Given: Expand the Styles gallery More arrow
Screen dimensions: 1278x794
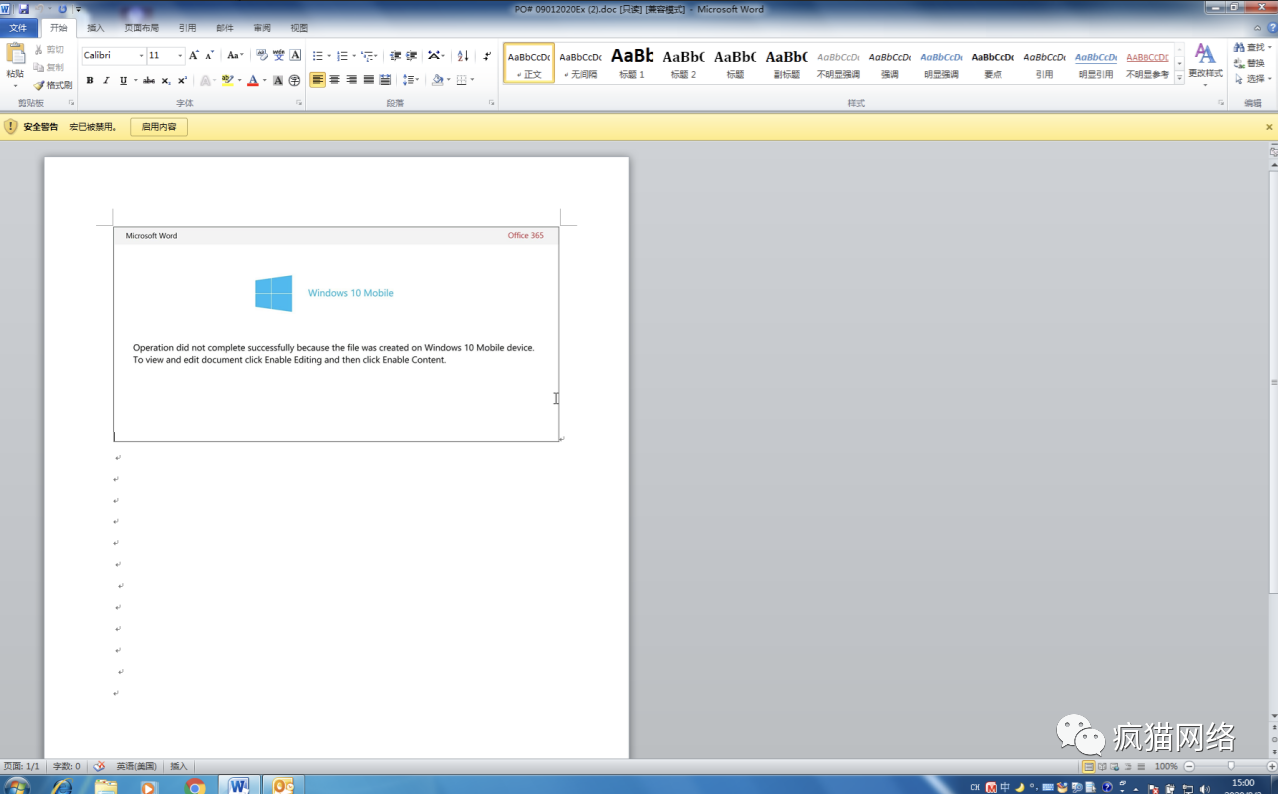Looking at the screenshot, I should (1180, 77).
